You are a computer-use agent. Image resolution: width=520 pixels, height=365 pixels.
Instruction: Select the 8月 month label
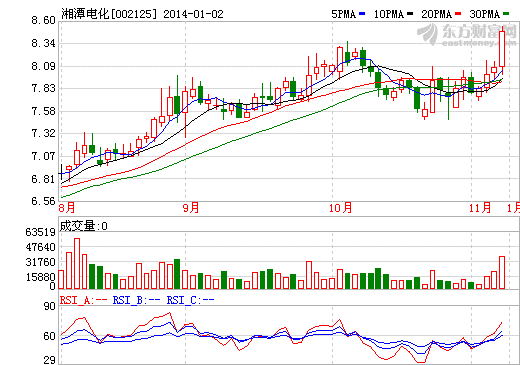tap(67, 208)
